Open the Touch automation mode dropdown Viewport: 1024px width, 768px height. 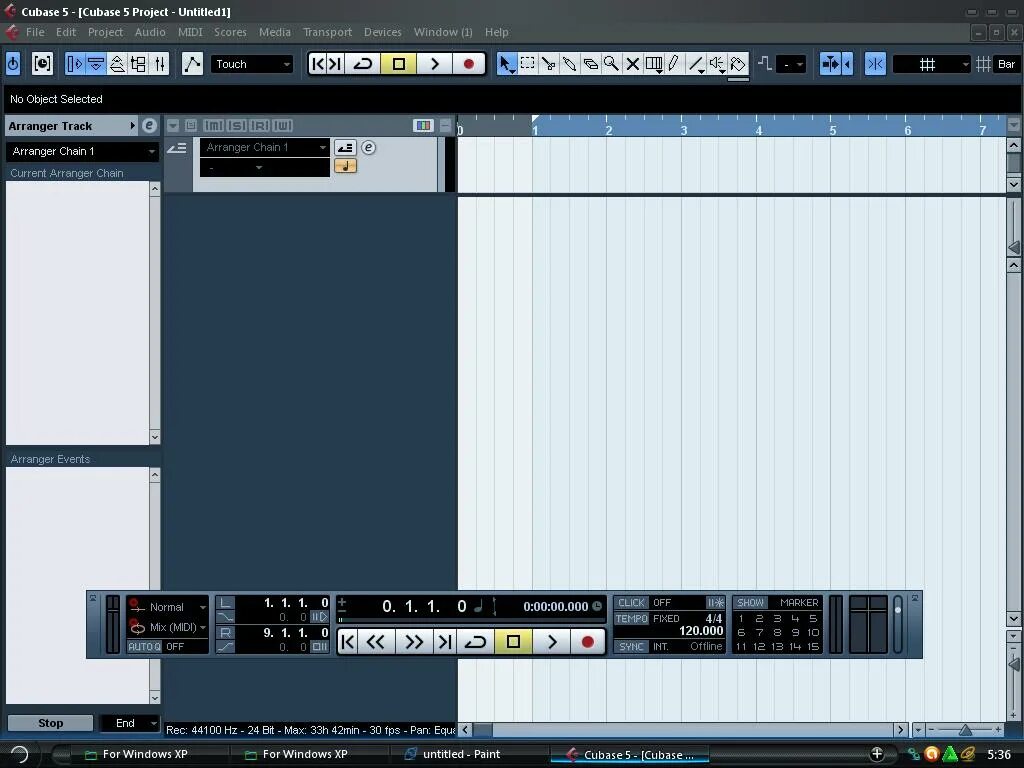(251, 64)
